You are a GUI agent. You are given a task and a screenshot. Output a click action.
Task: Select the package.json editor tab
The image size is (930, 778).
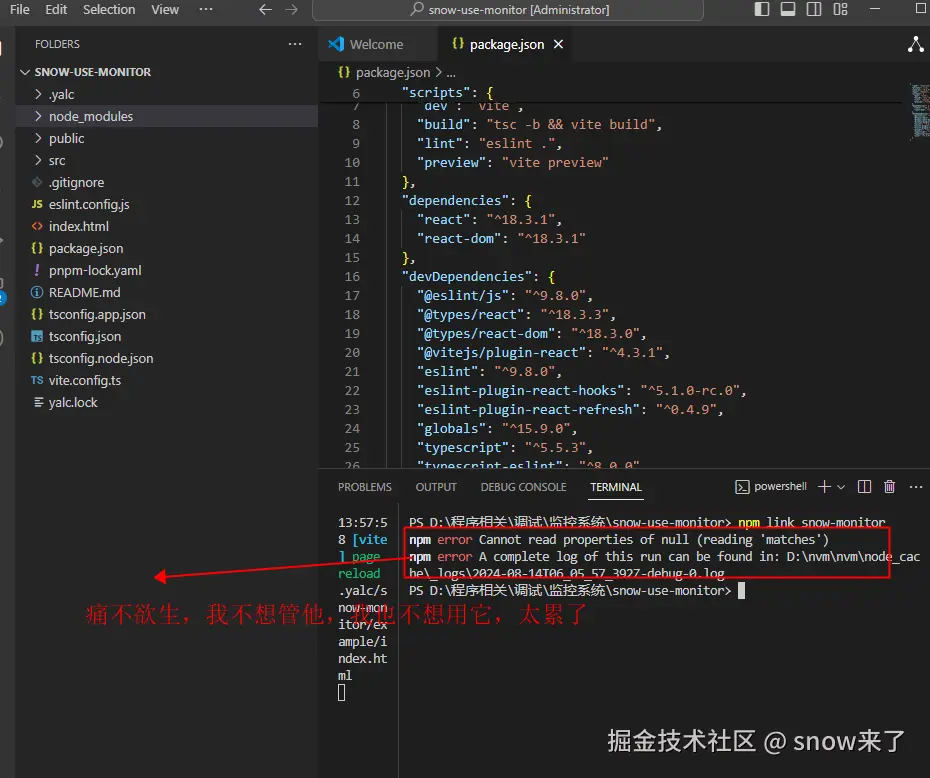click(x=506, y=44)
